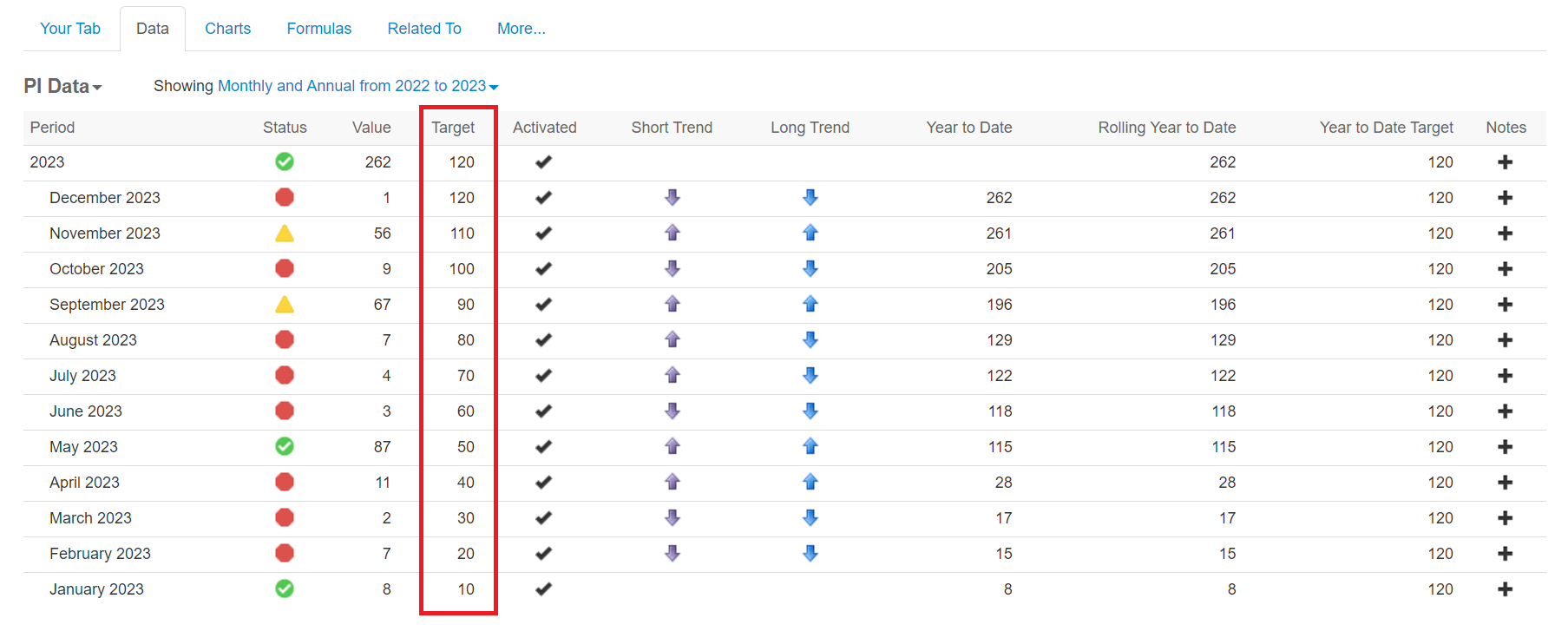Click red status icon for October 2023

[x=285, y=268]
